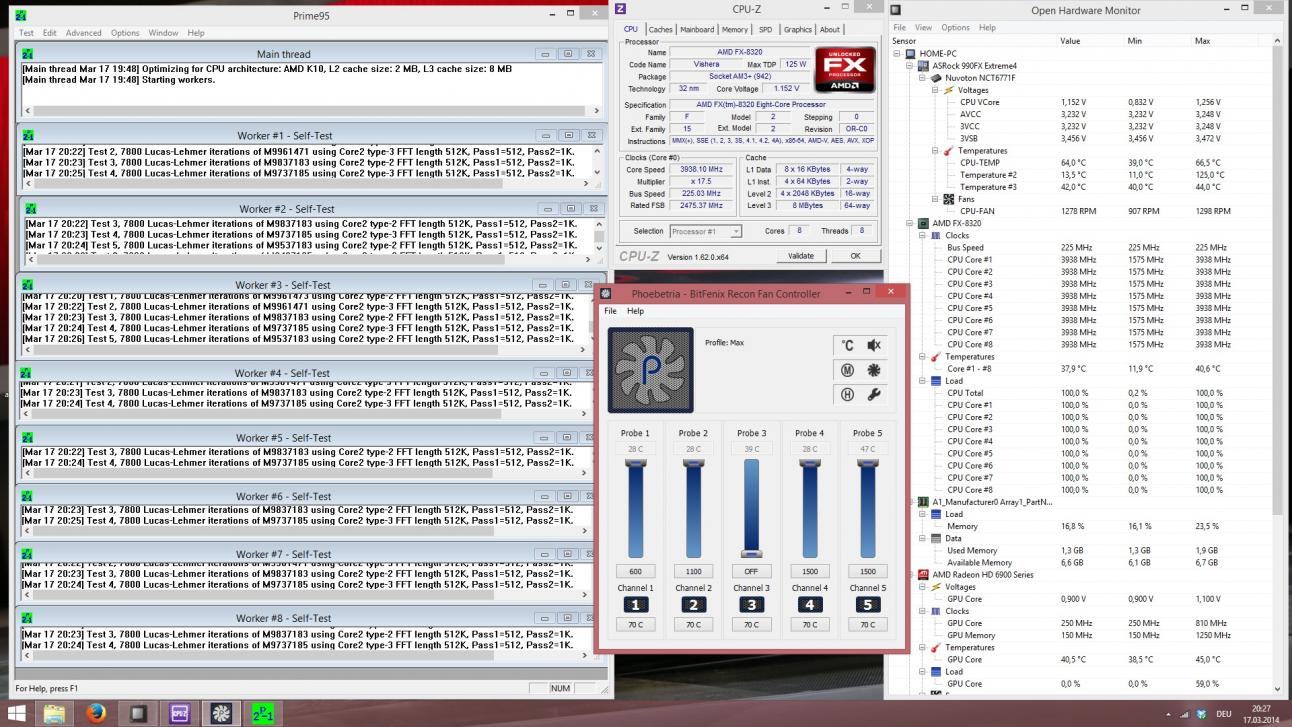Open File Explorer from the taskbar
1292x727 pixels.
(54, 713)
